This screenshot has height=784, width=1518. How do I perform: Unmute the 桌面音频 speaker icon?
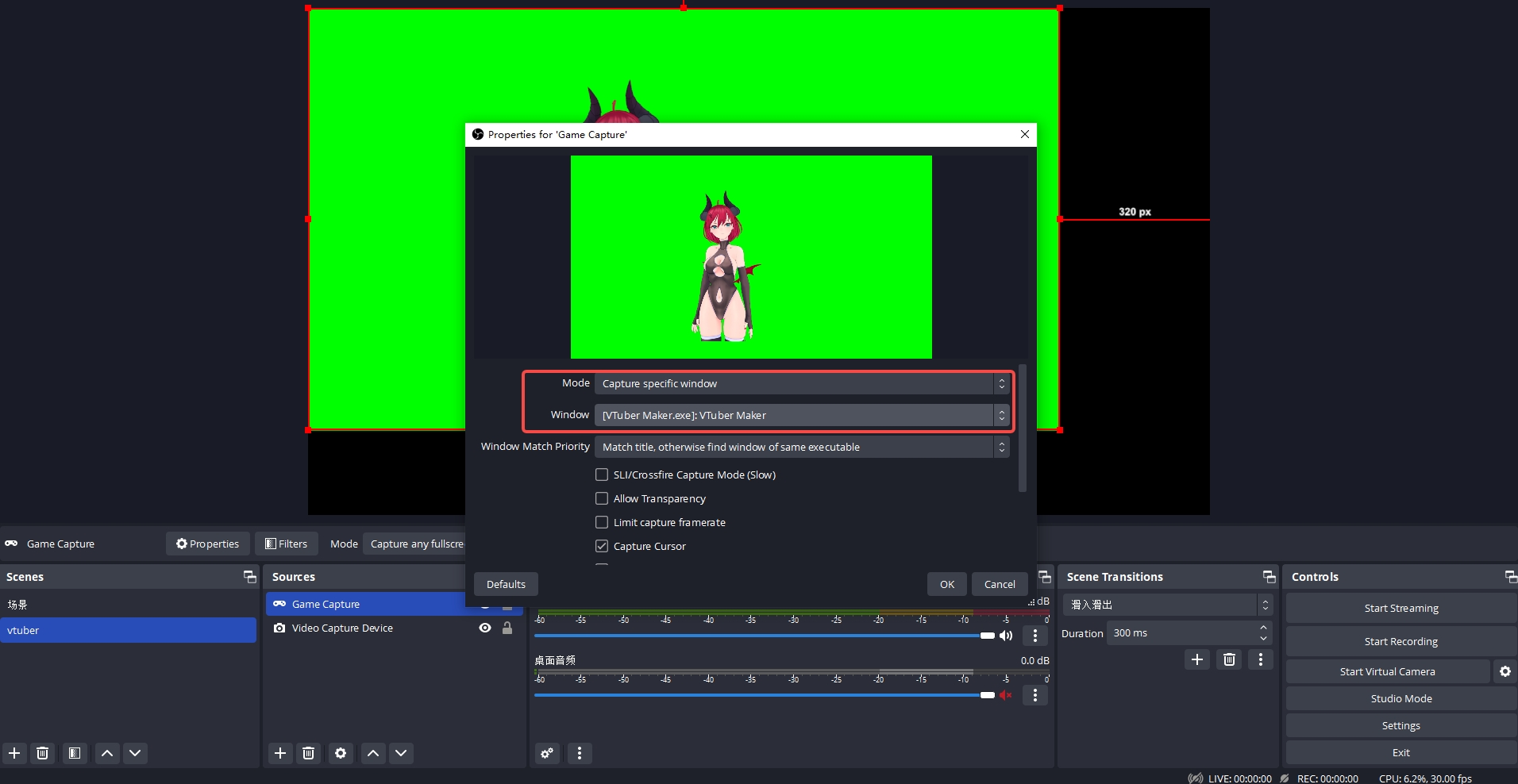click(1006, 695)
